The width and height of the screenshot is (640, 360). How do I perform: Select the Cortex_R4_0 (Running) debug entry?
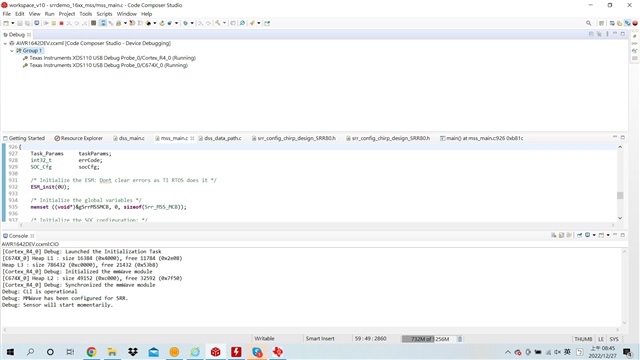(109, 58)
